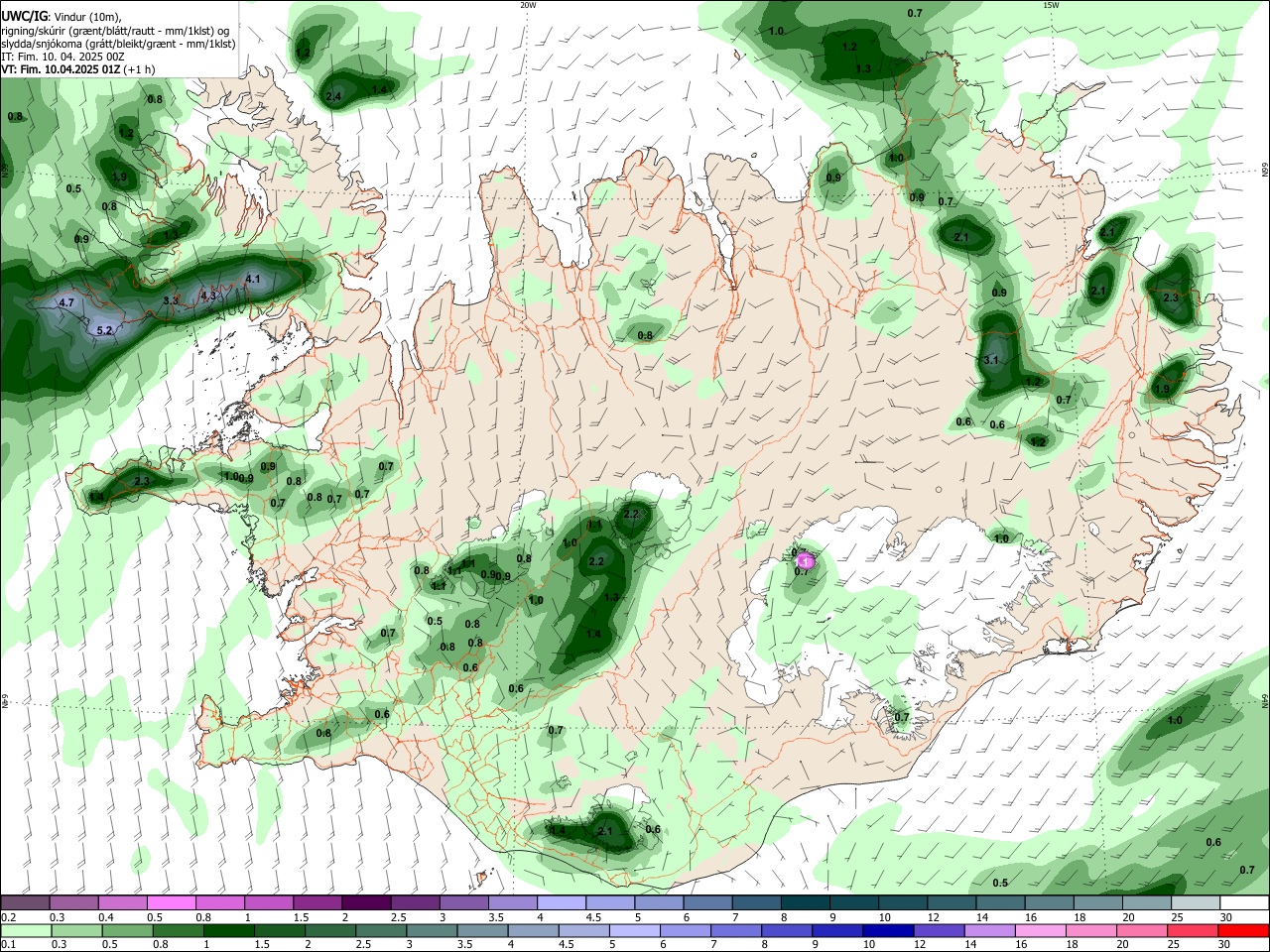Click the "20W" longitude label
The width and height of the screenshot is (1270, 952).
click(528, 5)
